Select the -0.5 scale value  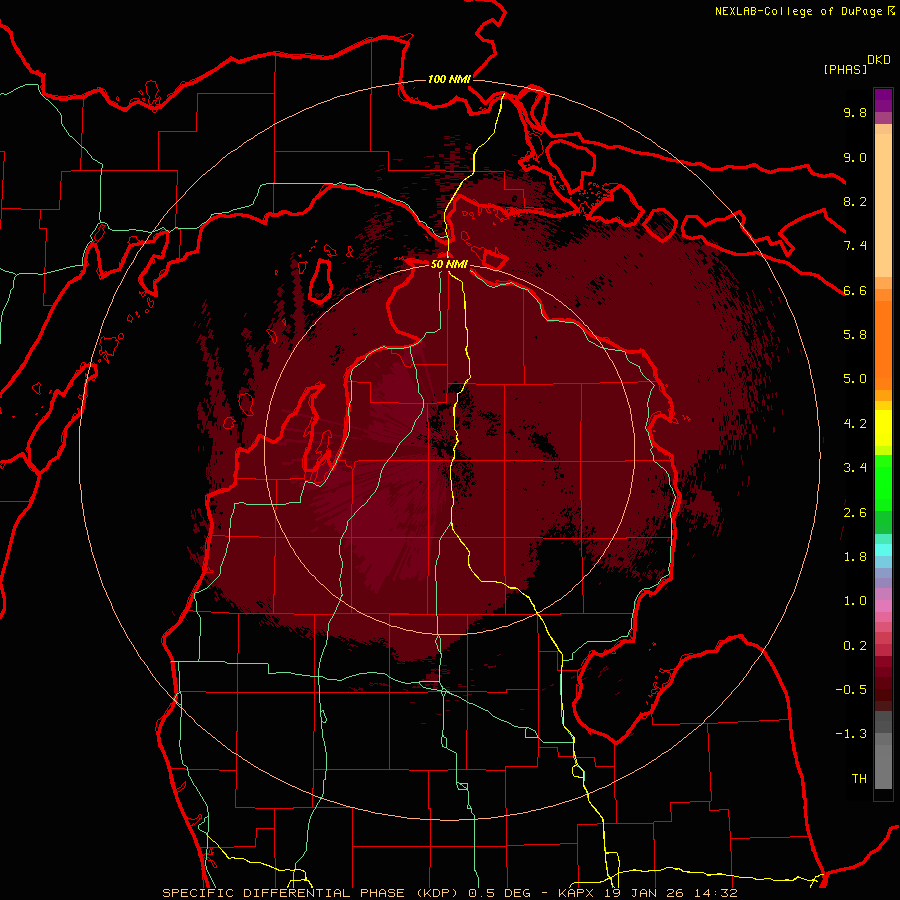(851, 690)
